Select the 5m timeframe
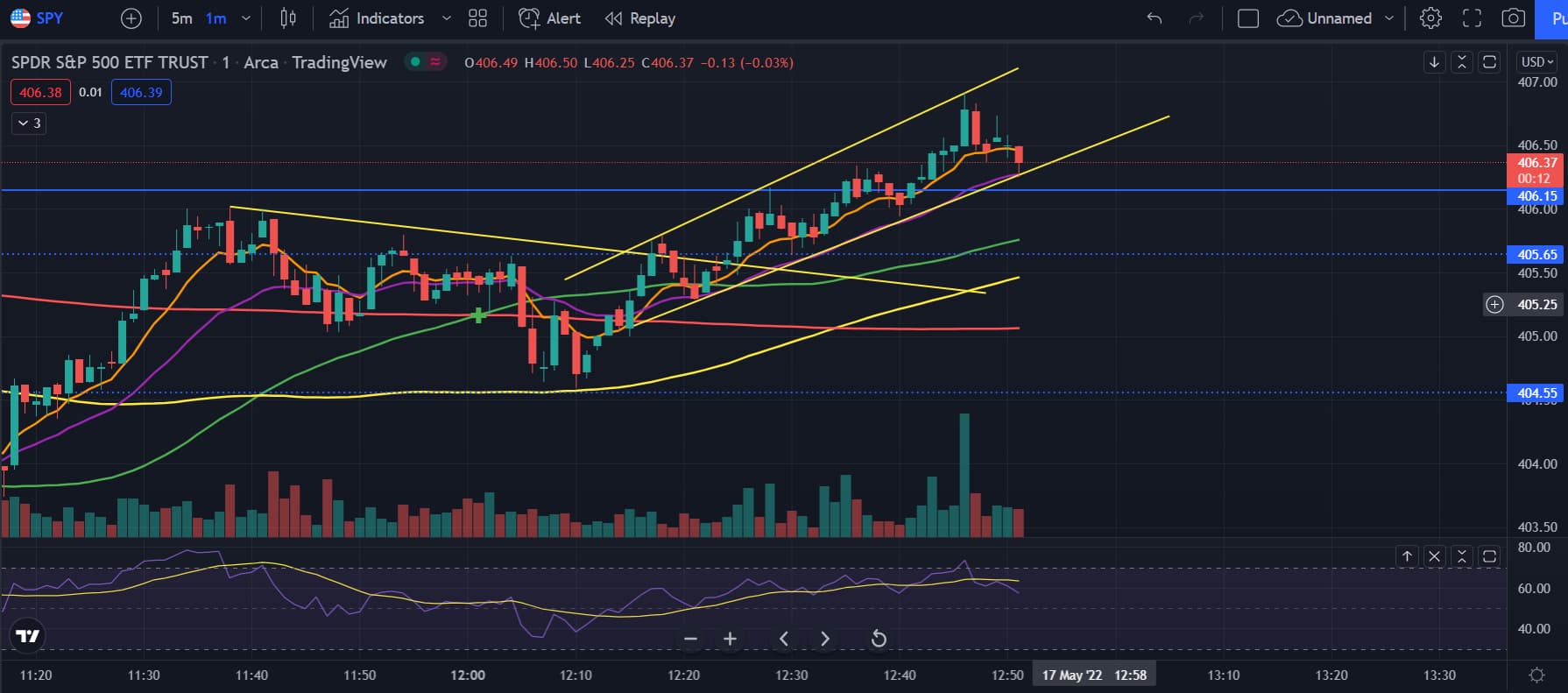 pyautogui.click(x=181, y=18)
